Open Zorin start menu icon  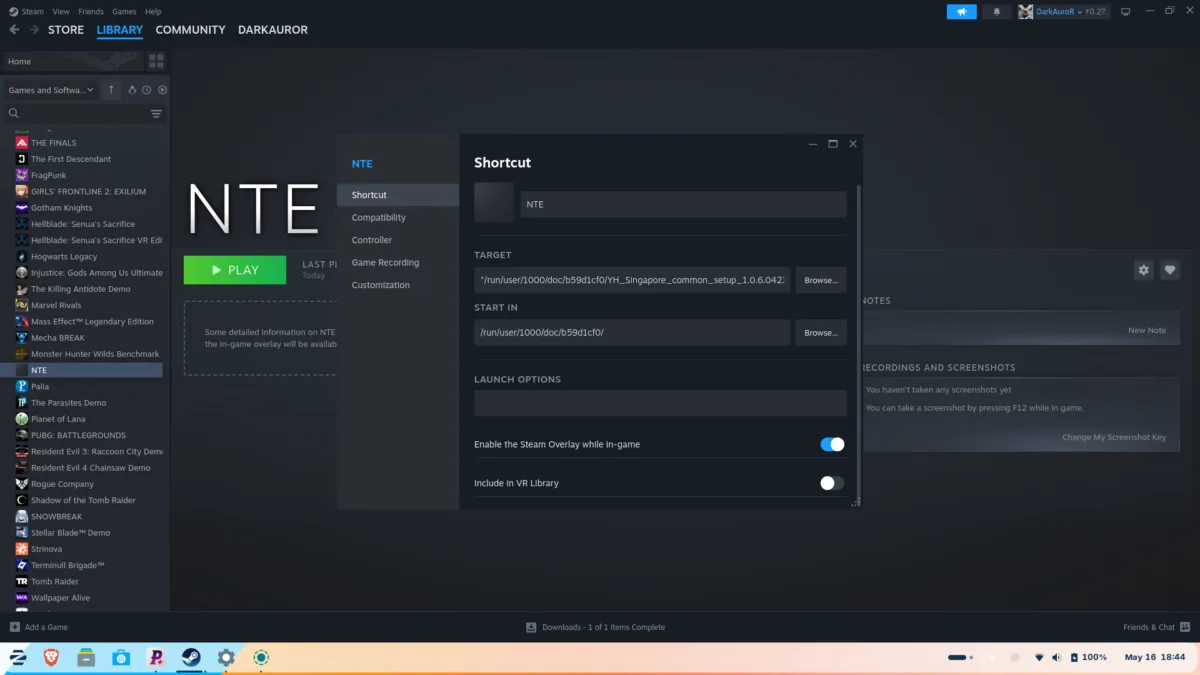[x=17, y=657]
